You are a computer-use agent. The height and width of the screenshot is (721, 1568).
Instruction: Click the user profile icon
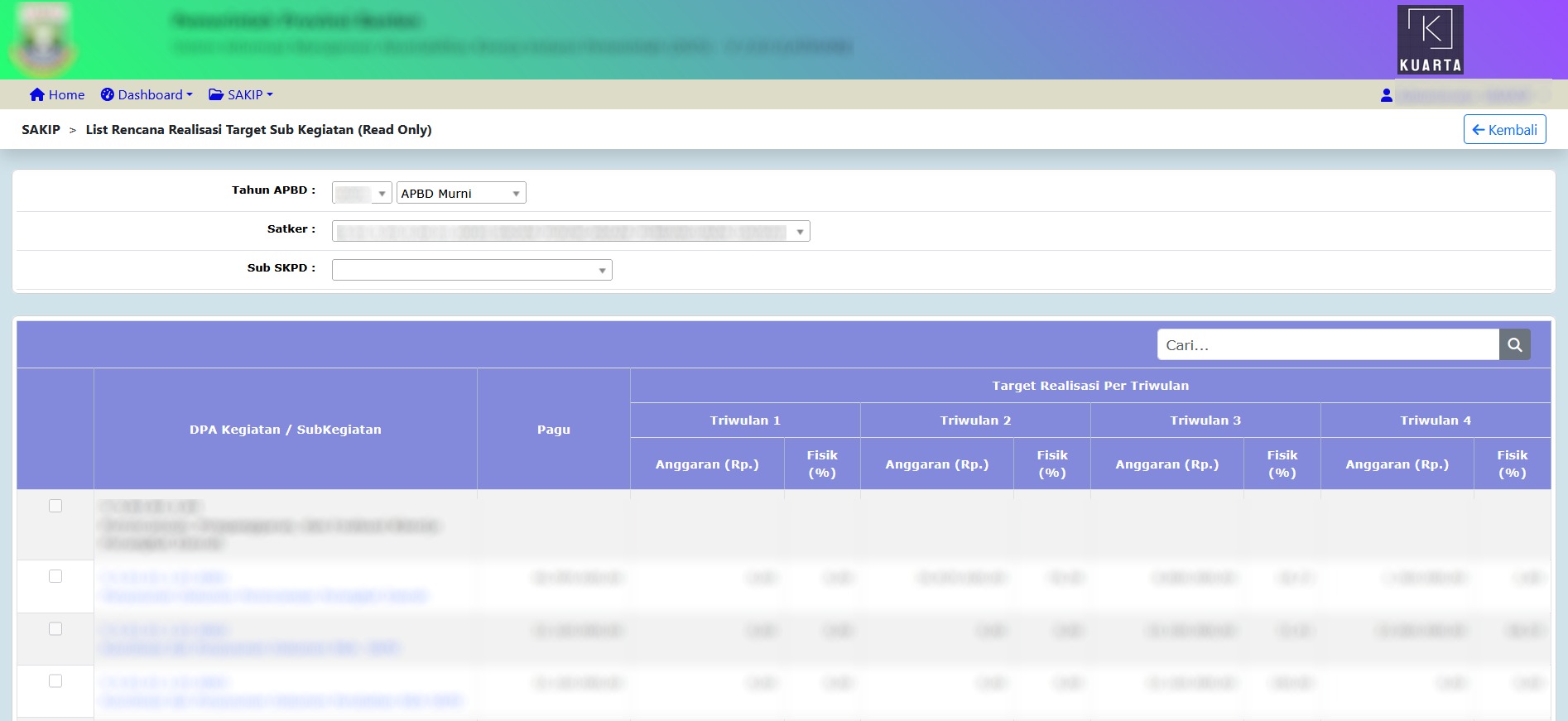(1387, 96)
